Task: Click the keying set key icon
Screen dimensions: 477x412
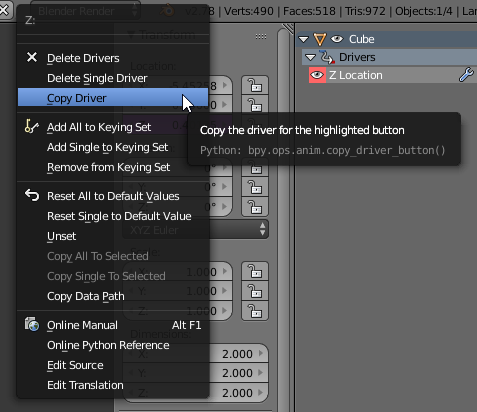Action: tap(32, 126)
